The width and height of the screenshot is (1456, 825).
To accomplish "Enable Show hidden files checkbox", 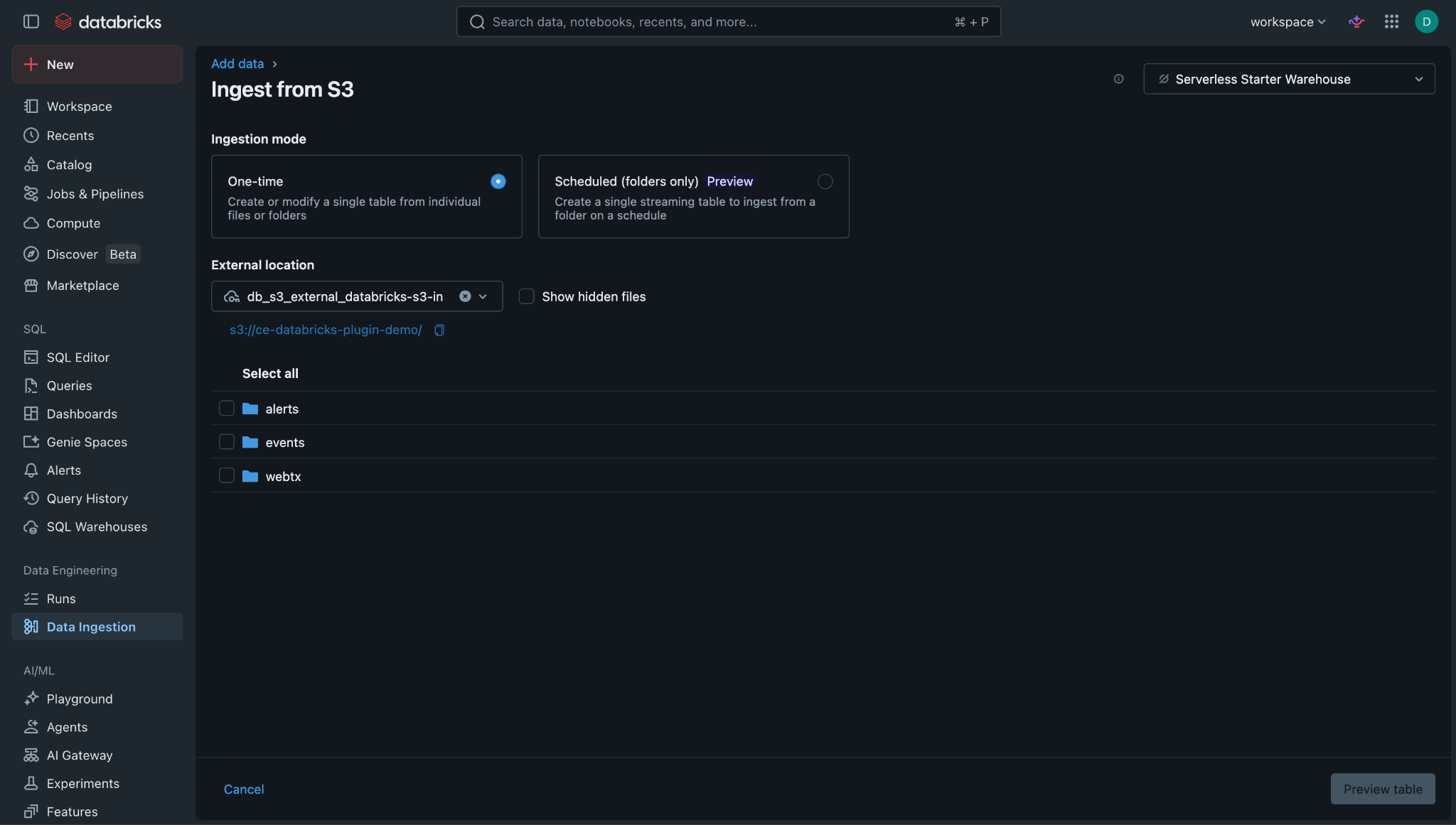I will (x=526, y=296).
